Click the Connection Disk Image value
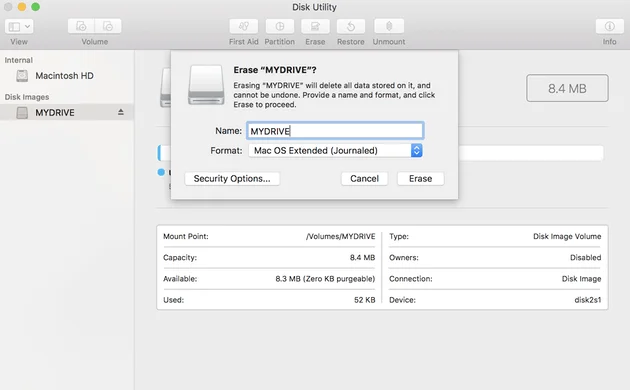630x390 pixels. (x=582, y=279)
